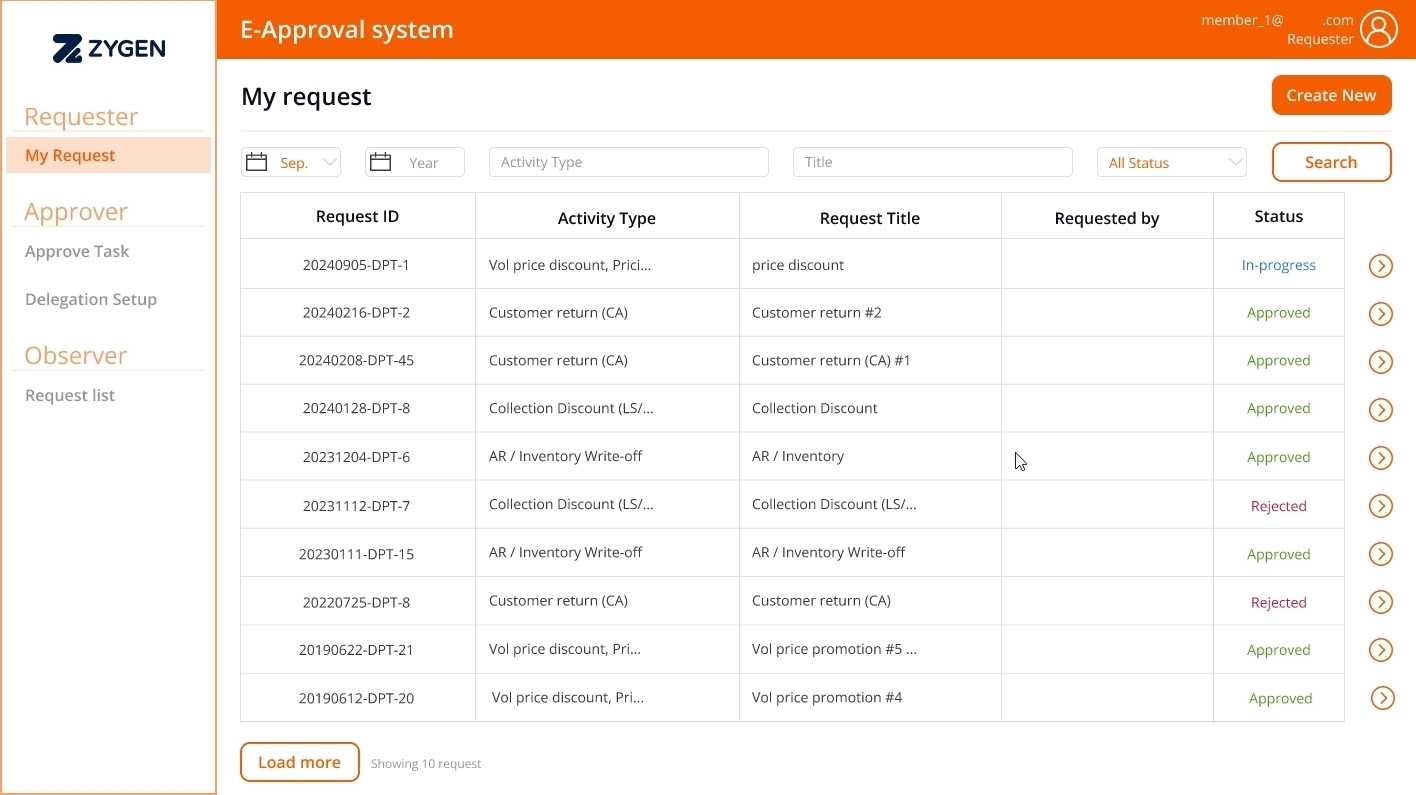The width and height of the screenshot is (1416, 795).
Task: Open details arrow for request 20190612-DPT-20
Action: (1382, 698)
